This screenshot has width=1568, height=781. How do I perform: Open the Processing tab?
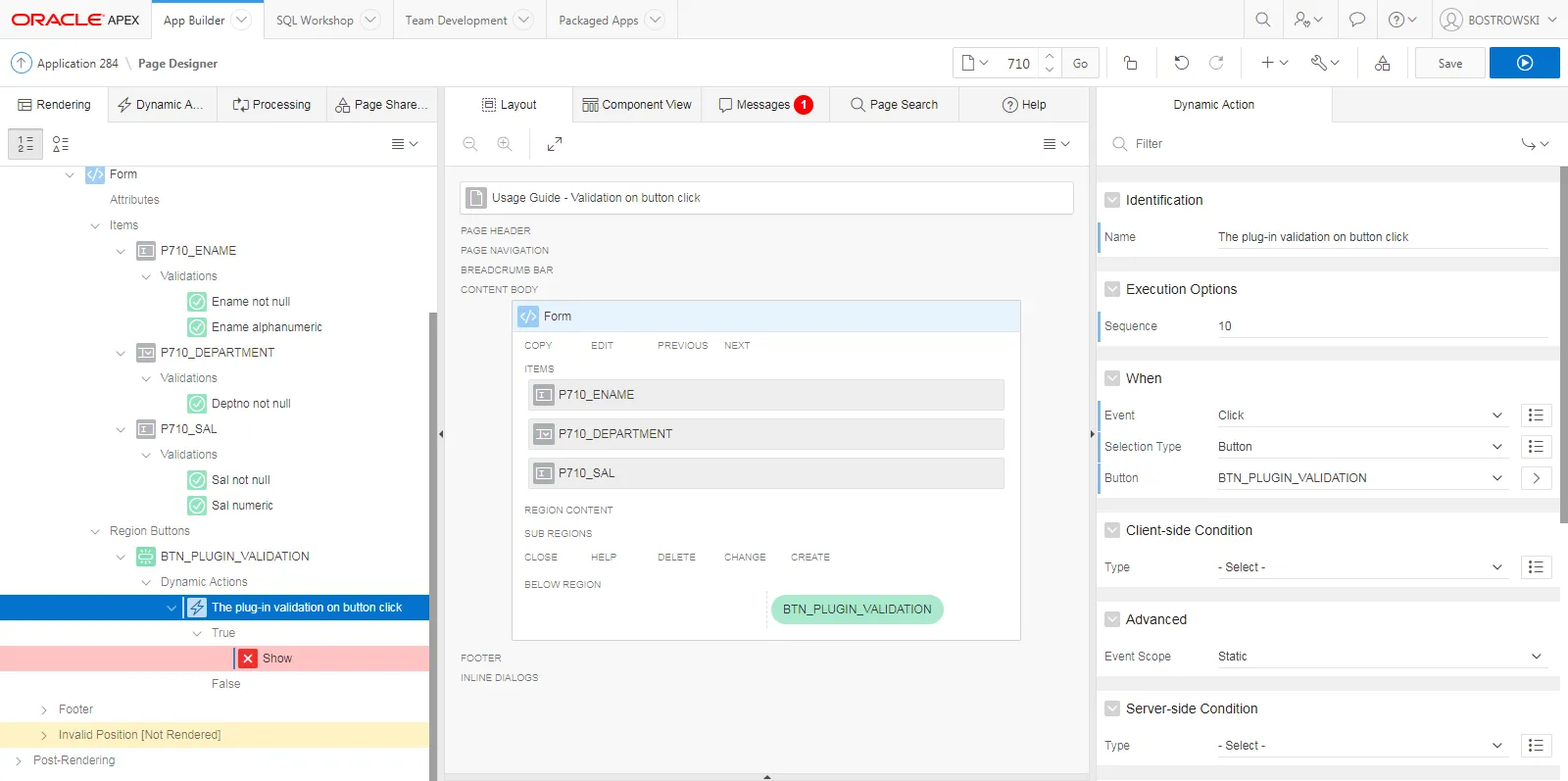(x=271, y=105)
